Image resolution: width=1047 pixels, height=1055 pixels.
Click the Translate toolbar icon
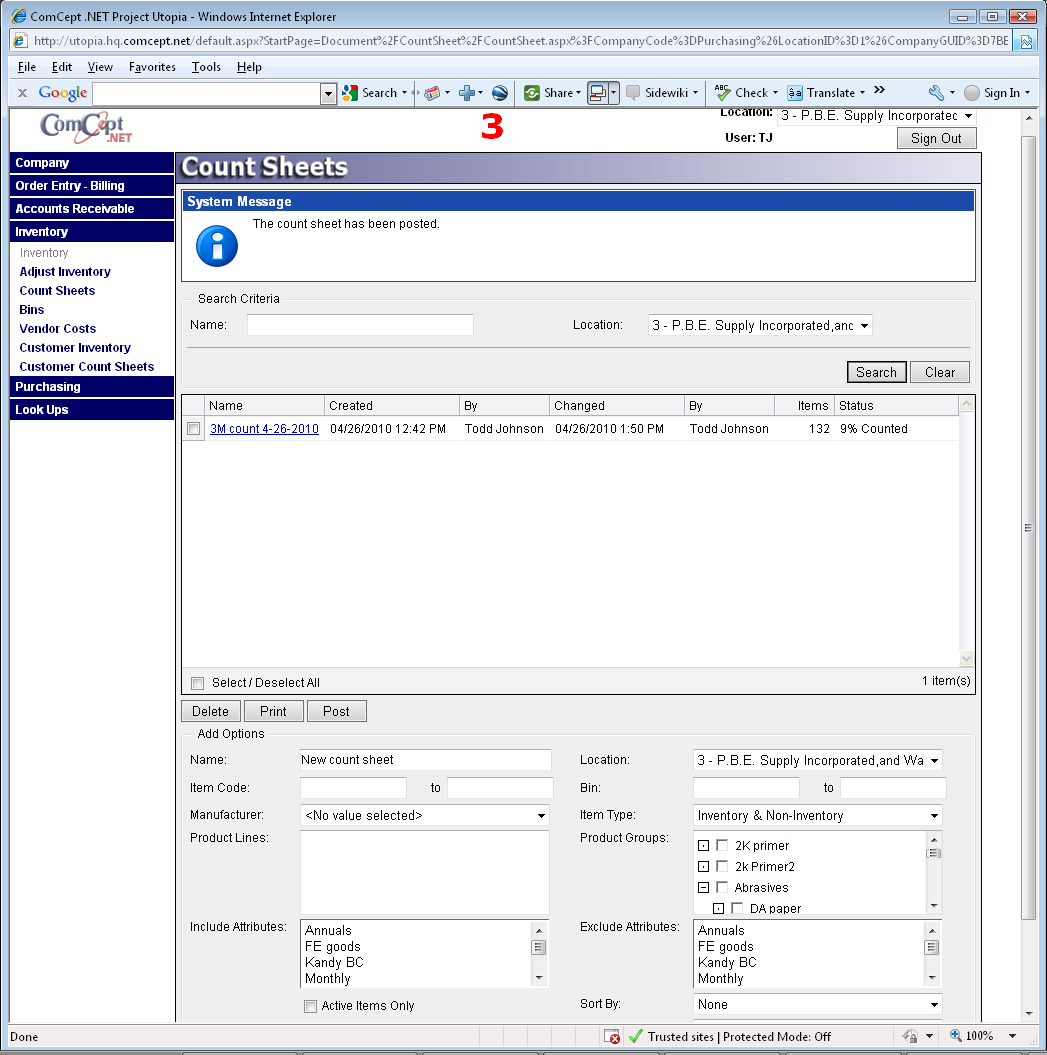pos(795,93)
